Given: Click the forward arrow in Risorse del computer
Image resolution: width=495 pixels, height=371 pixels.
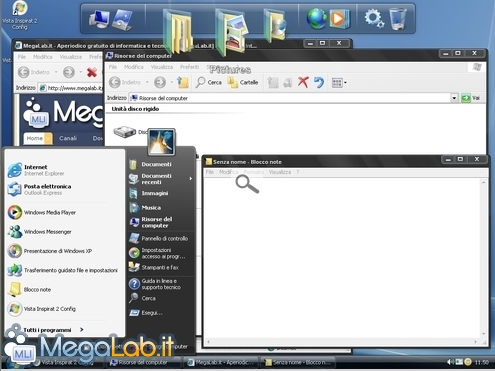Looking at the screenshot, I should [x=160, y=82].
